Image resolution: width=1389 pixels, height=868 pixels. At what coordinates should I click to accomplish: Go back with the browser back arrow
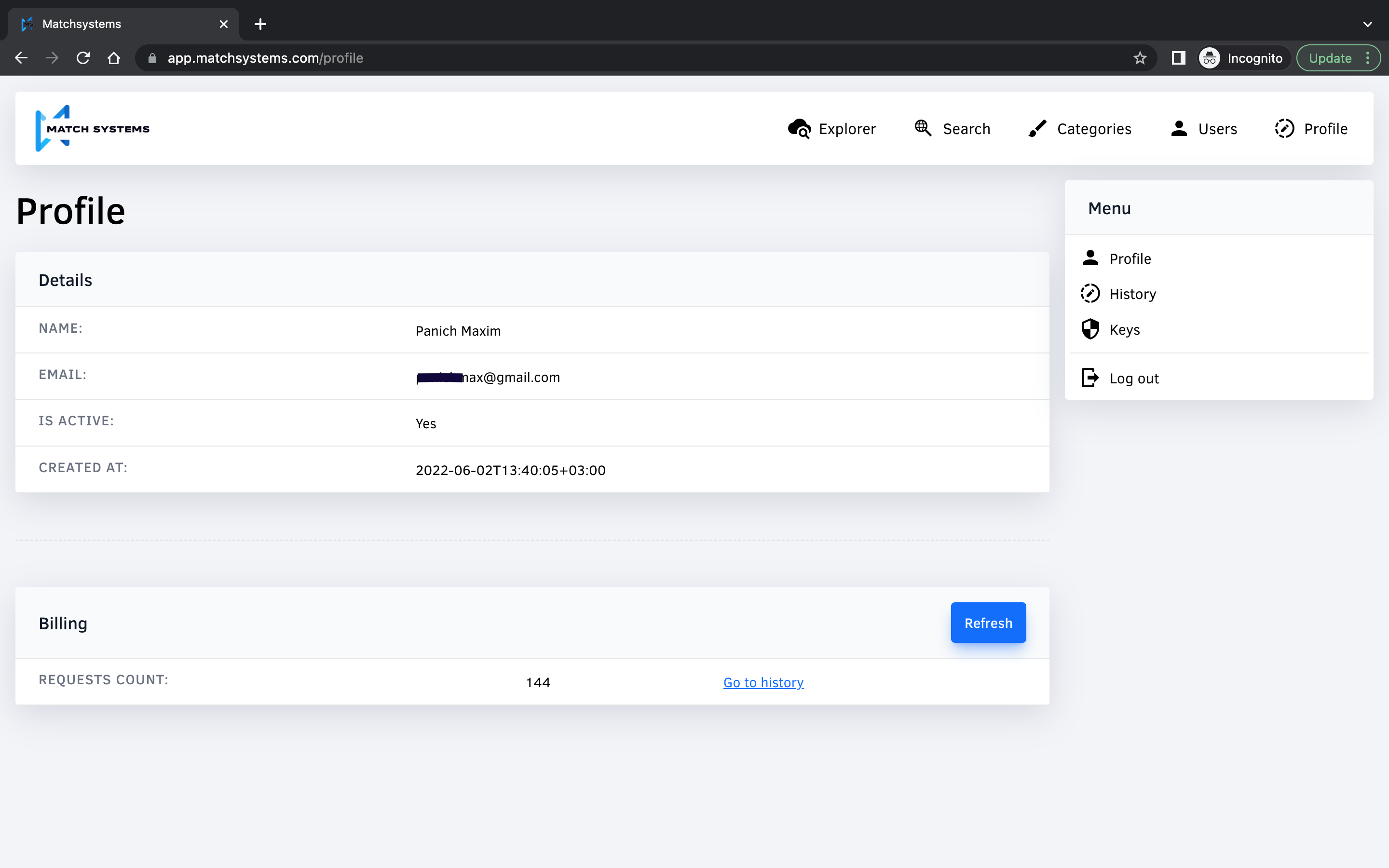pyautogui.click(x=21, y=58)
